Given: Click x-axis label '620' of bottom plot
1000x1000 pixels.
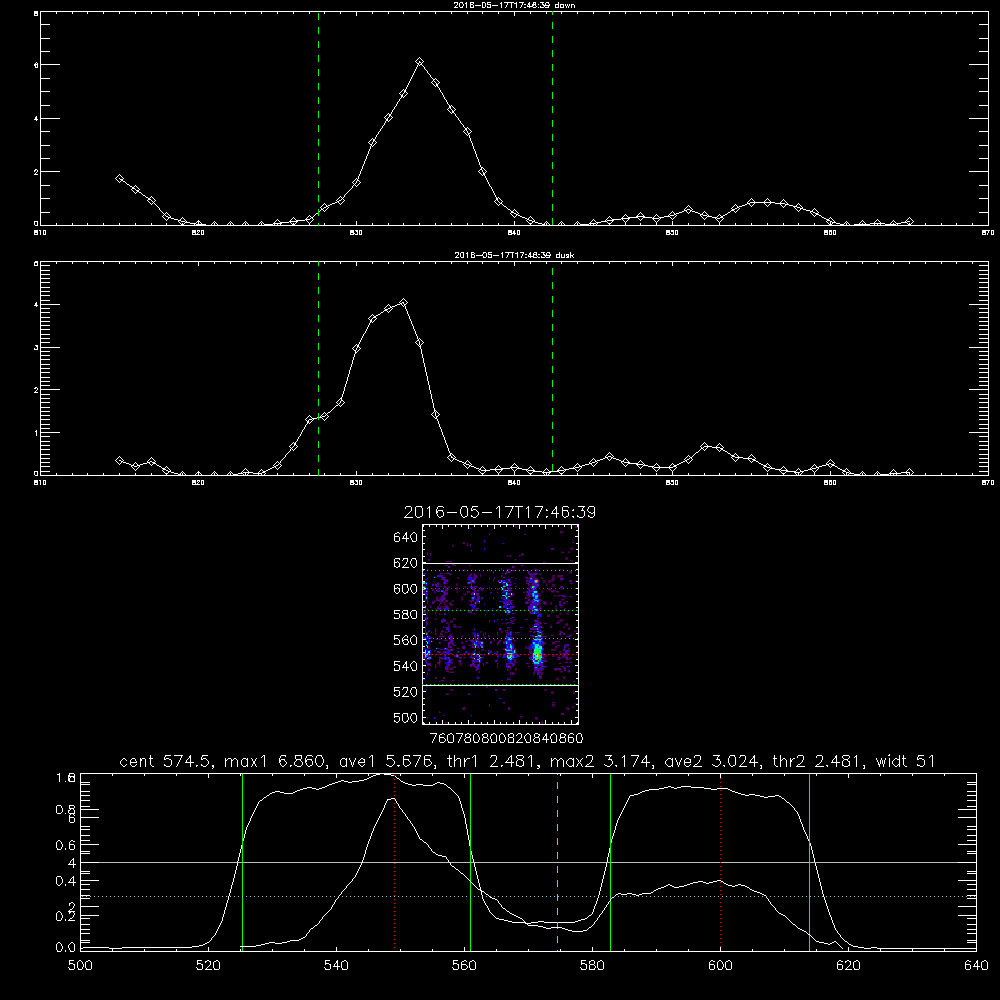Looking at the screenshot, I should click(848, 966).
